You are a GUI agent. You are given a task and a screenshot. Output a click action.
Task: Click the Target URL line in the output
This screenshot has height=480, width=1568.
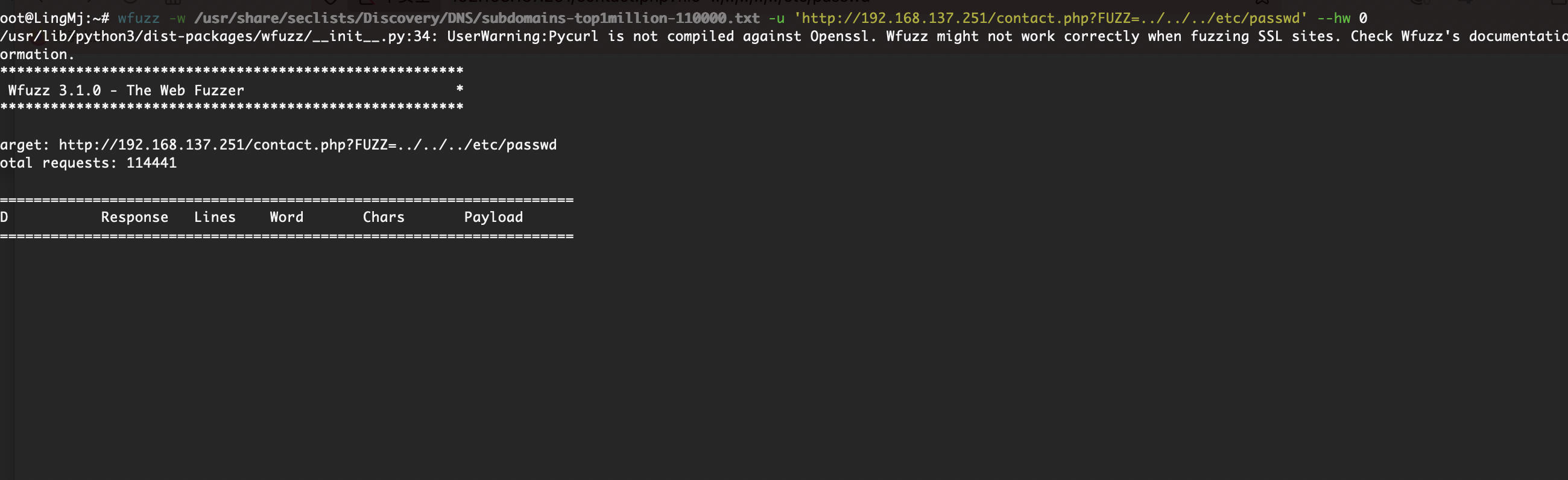tap(278, 145)
